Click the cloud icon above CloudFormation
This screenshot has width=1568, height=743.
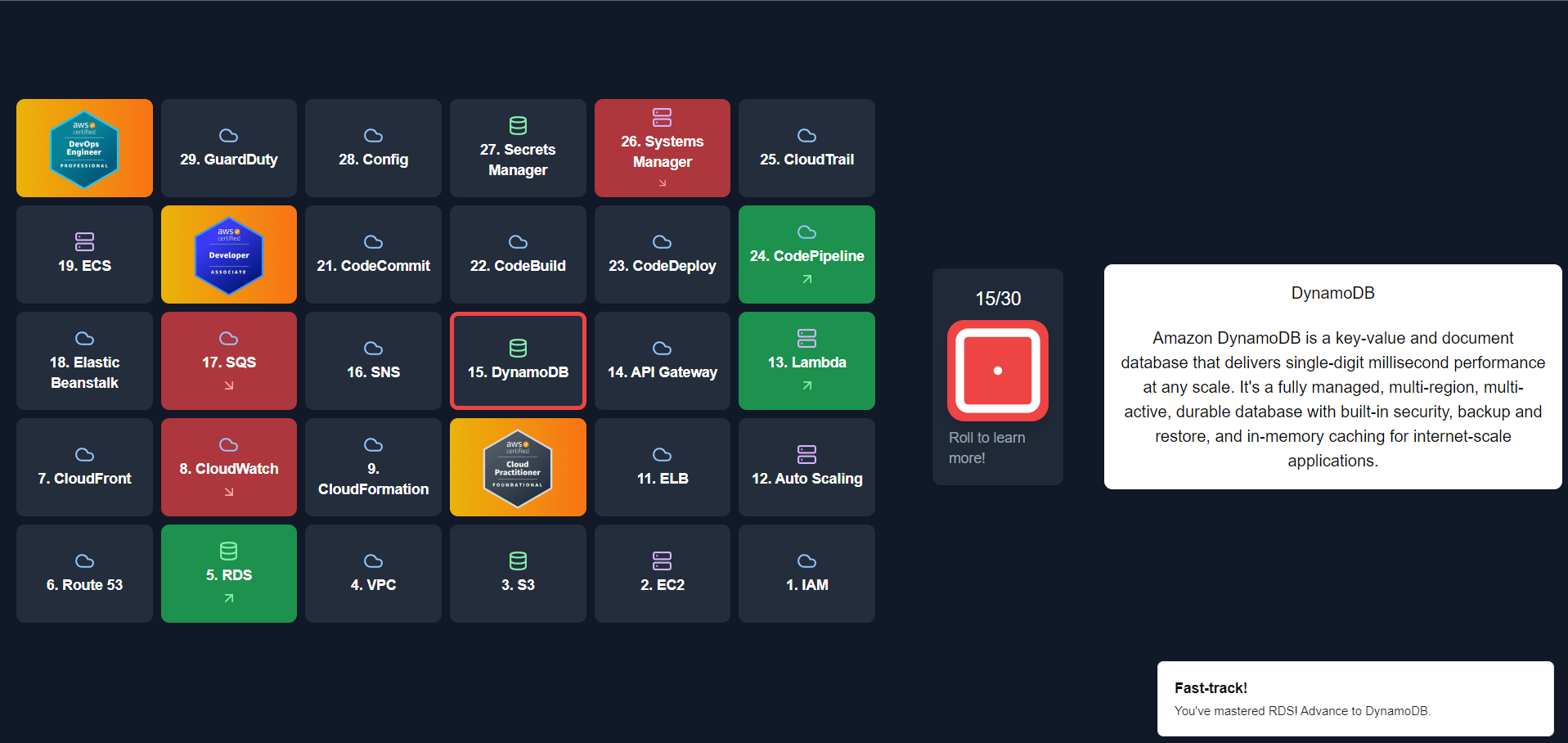(374, 444)
